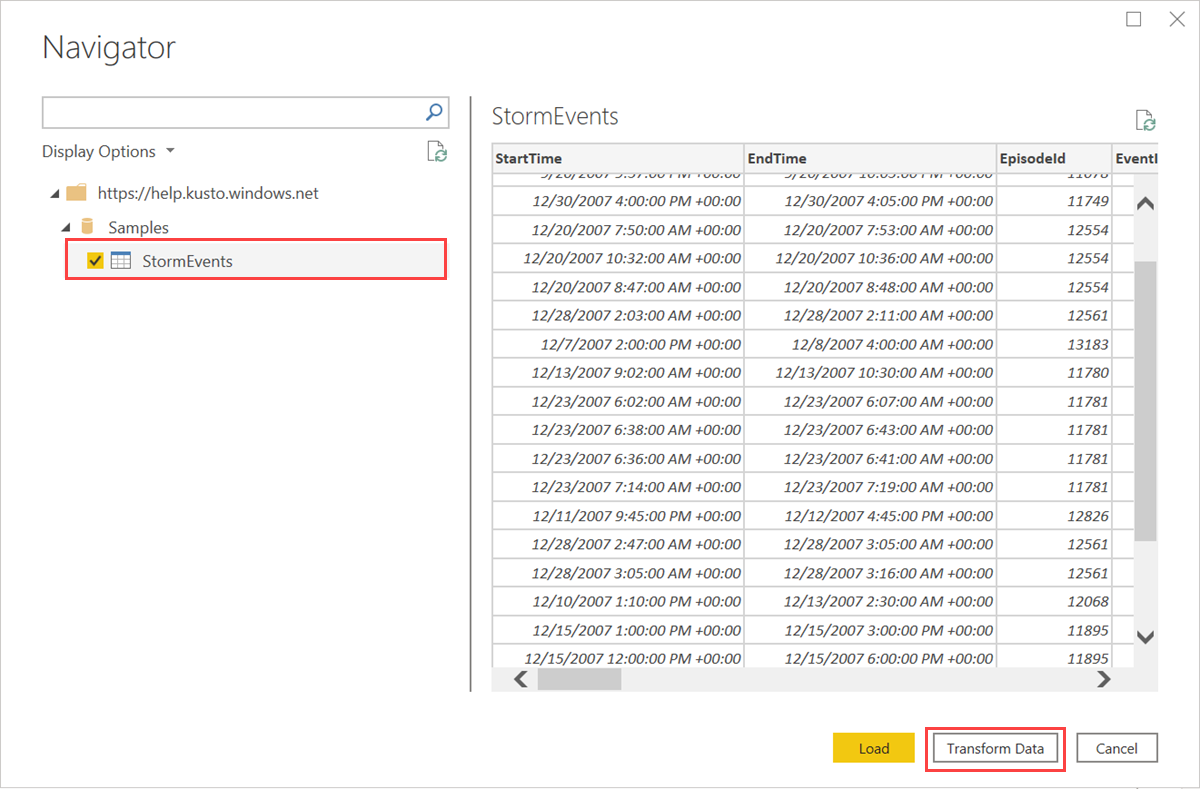
Task: Click StartTime cell 12/11/2007 9:45:00 PM
Action: [618, 516]
